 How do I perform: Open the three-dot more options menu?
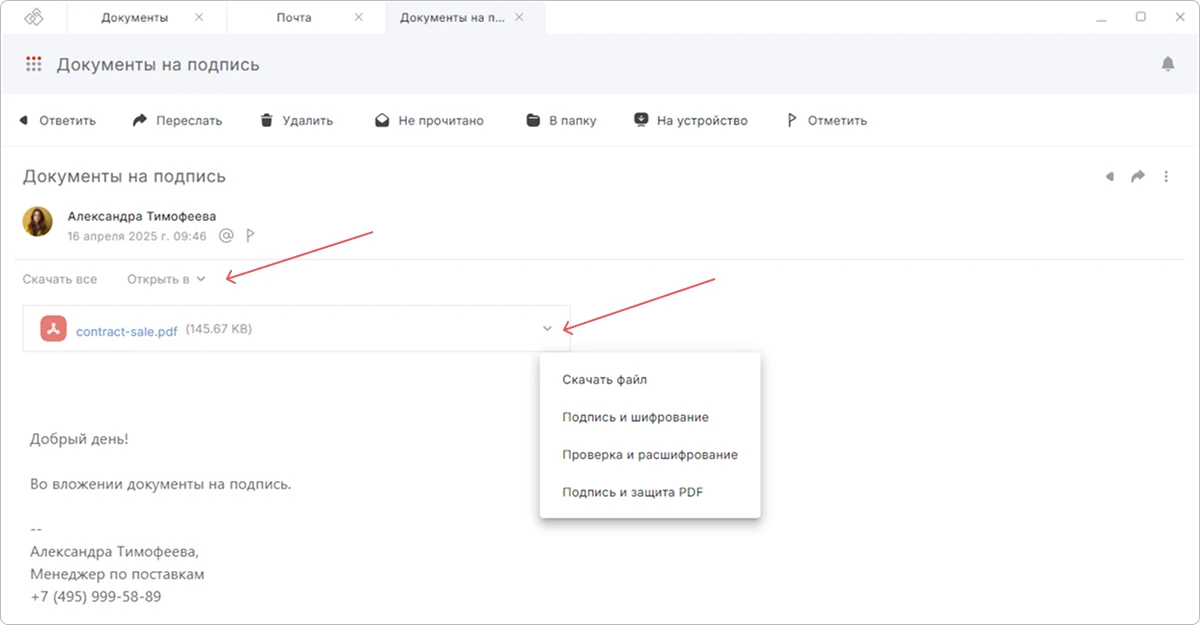click(x=1166, y=177)
